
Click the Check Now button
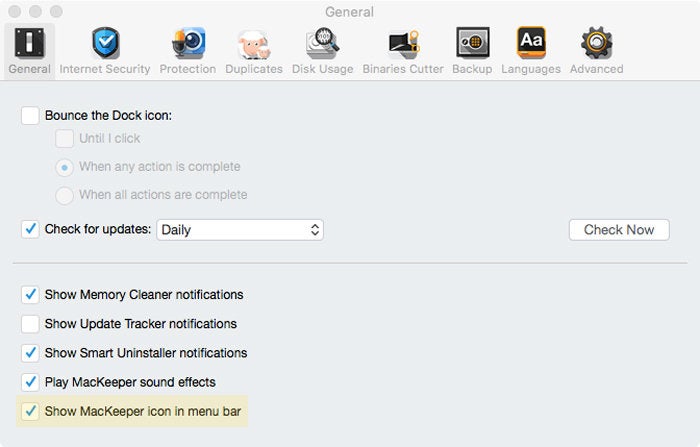pyautogui.click(x=619, y=230)
